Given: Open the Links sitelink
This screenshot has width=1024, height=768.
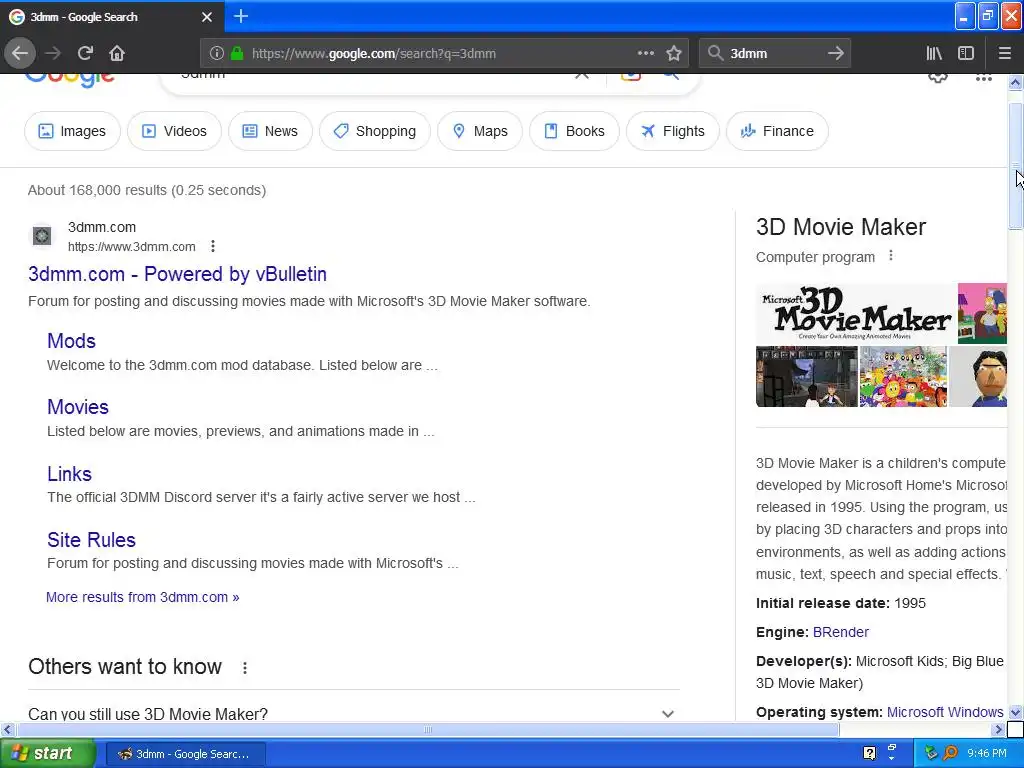Looking at the screenshot, I should tap(69, 474).
